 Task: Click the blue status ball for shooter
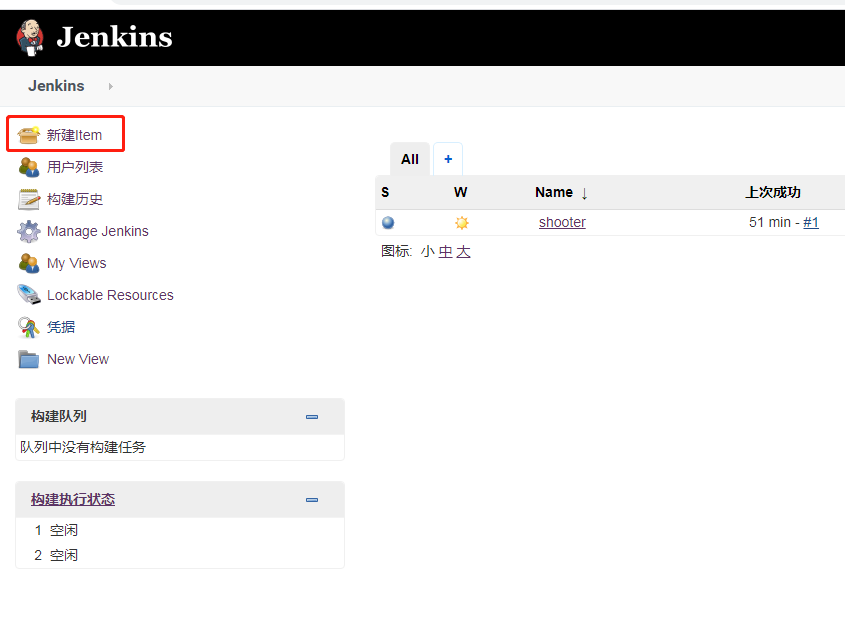[x=388, y=223]
